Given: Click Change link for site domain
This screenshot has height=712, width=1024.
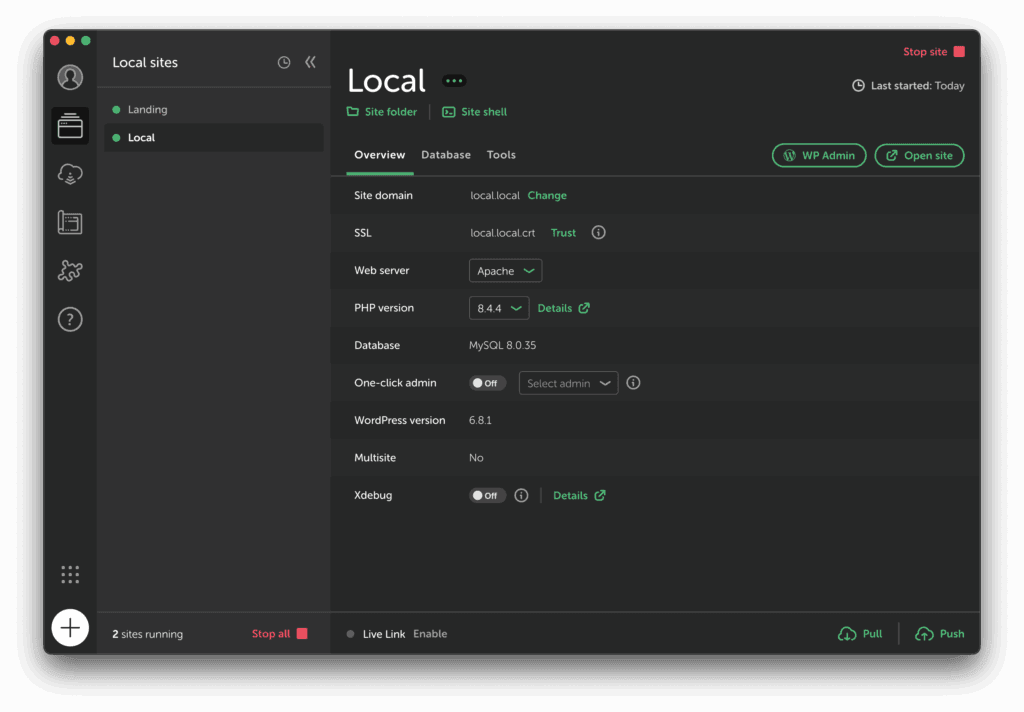Looking at the screenshot, I should [x=547, y=195].
